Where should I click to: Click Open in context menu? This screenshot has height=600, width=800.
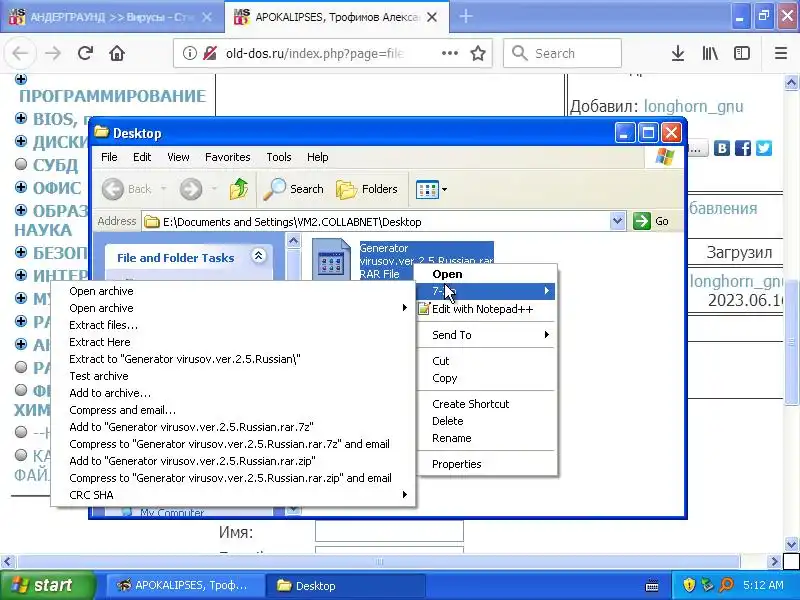click(487, 274)
